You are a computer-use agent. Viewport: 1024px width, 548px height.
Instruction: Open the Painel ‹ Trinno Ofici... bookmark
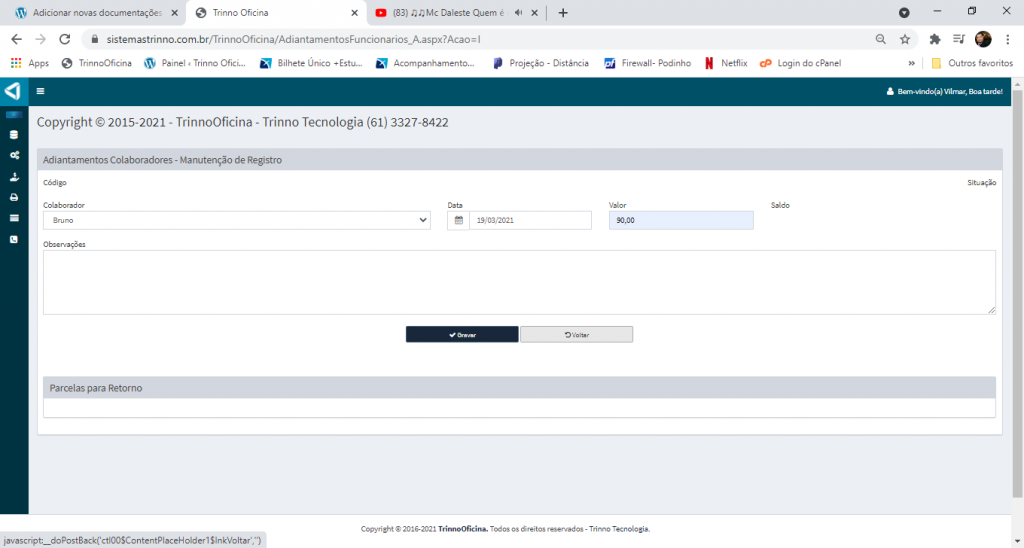195,63
